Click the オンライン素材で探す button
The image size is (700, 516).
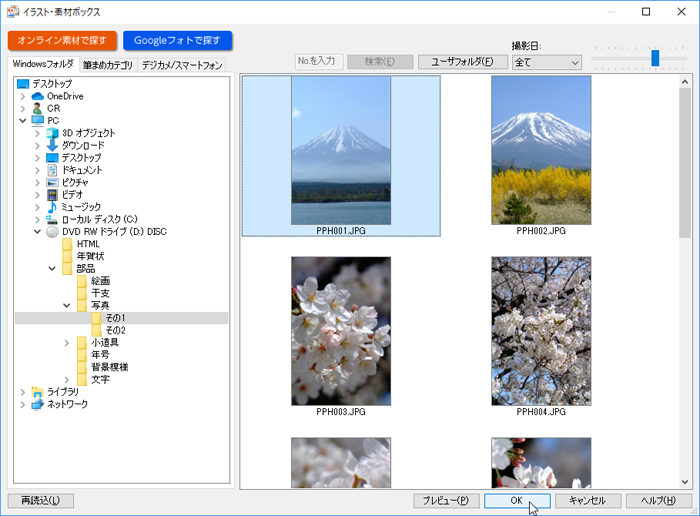[x=62, y=40]
